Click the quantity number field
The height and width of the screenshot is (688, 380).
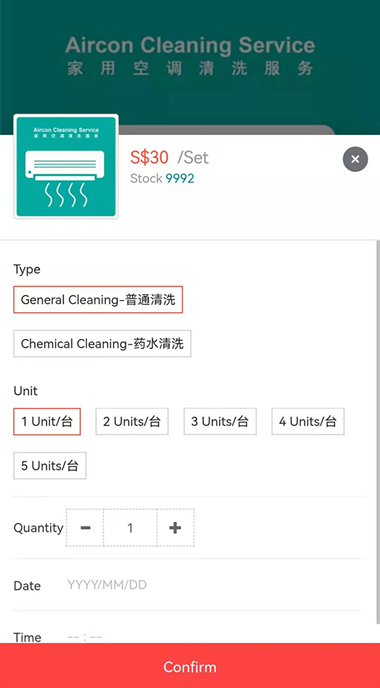pos(130,527)
